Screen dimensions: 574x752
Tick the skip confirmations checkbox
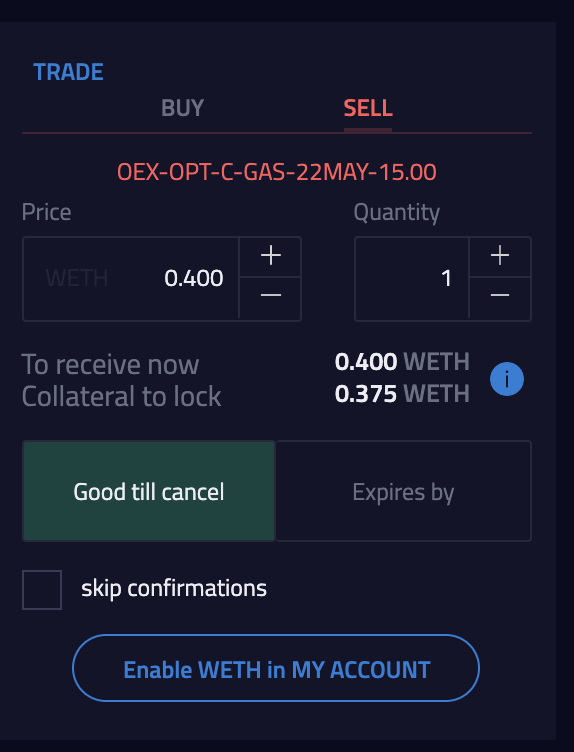(x=42, y=590)
